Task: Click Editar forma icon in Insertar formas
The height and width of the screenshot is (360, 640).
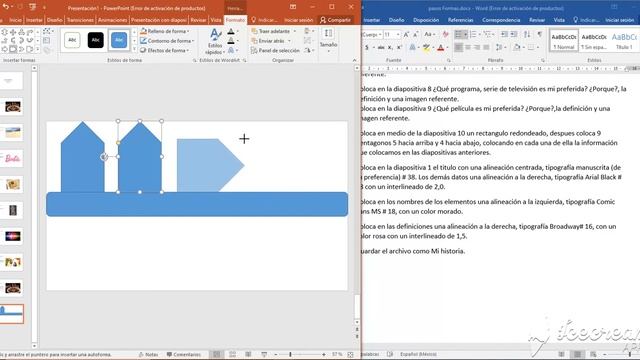Action: 47,31
